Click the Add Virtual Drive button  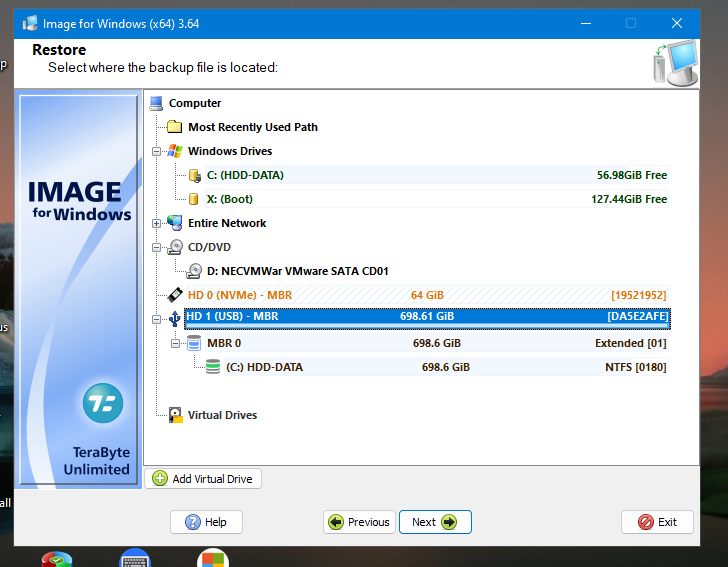203,478
